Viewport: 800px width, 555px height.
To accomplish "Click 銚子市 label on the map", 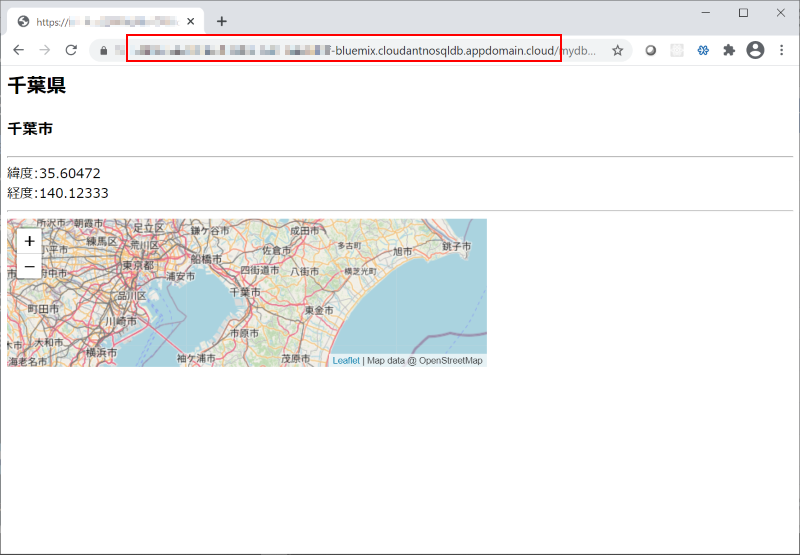I will 457,246.
